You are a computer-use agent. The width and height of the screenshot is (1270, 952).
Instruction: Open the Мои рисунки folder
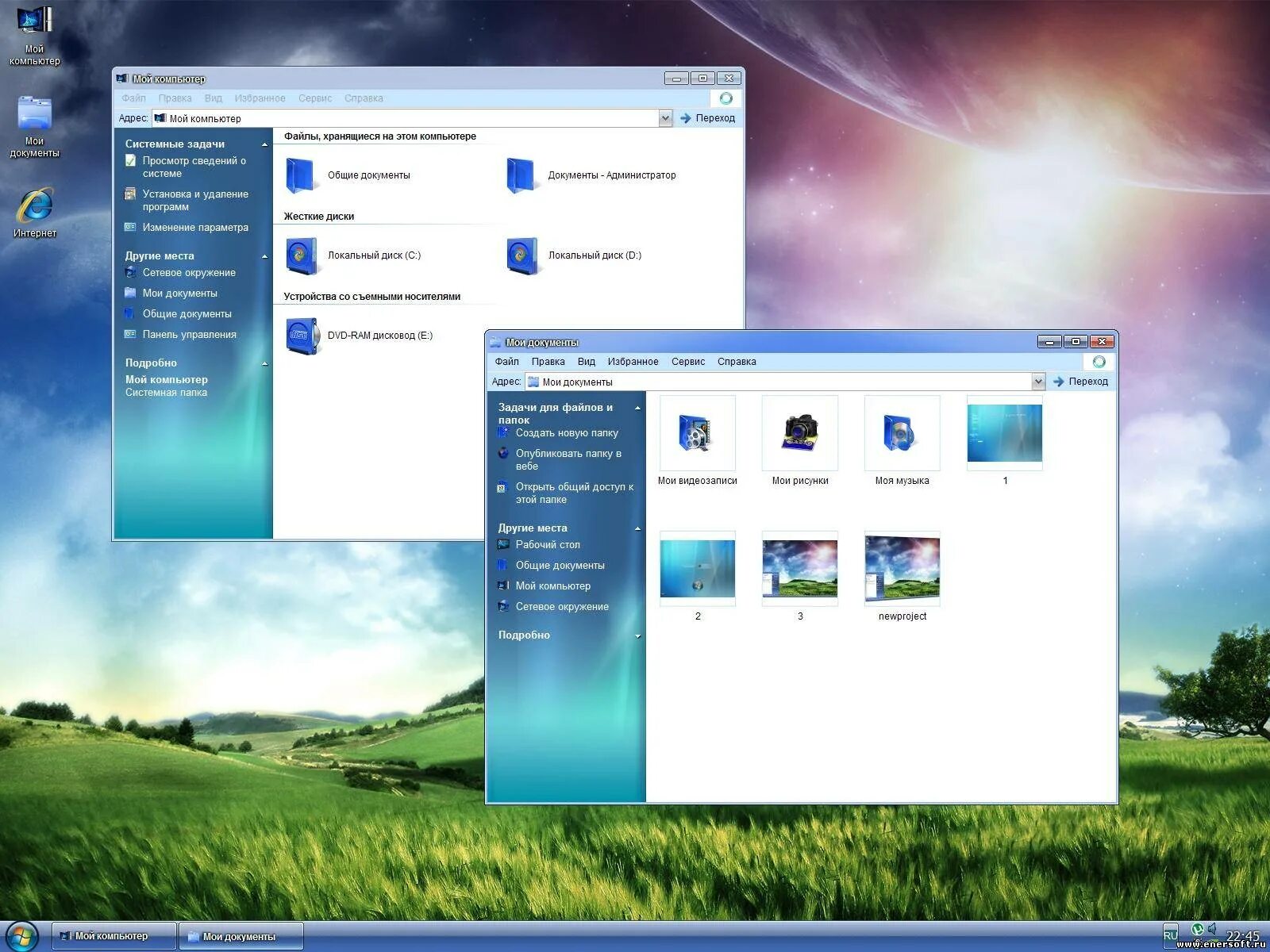pyautogui.click(x=800, y=441)
